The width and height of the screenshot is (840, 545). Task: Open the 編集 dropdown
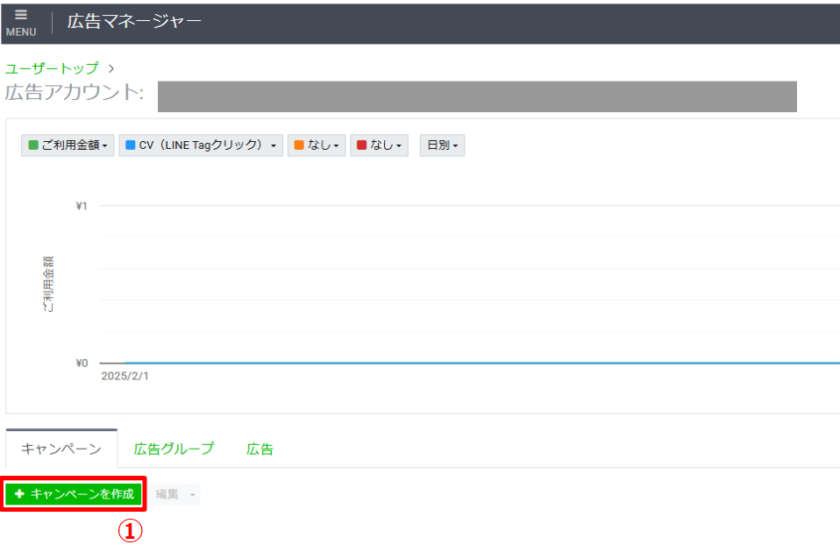click(x=176, y=494)
